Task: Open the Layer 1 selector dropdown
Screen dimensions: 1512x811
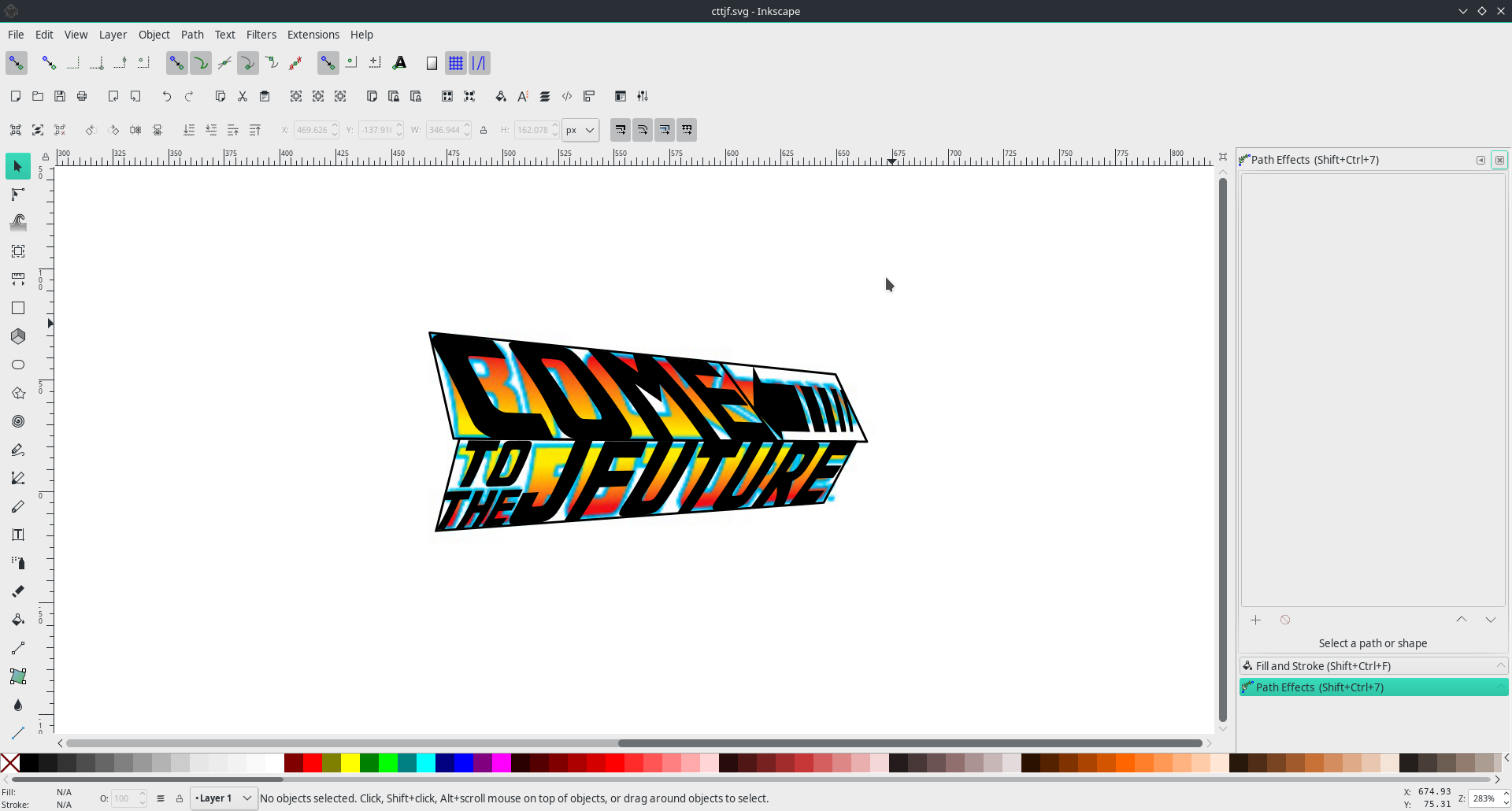Action: pos(224,798)
